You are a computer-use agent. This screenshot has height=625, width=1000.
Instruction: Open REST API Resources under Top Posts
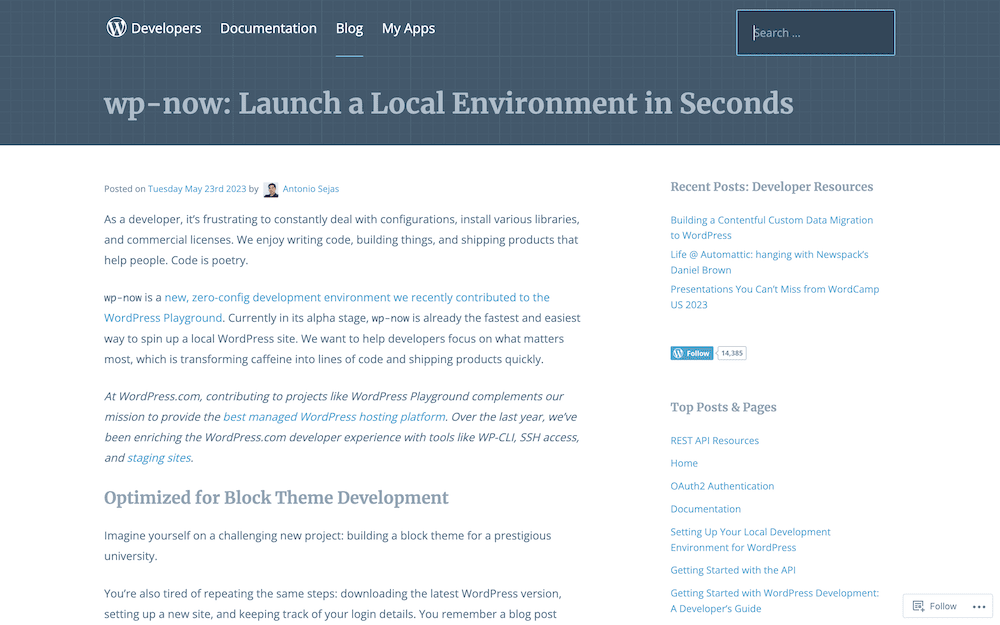point(714,440)
